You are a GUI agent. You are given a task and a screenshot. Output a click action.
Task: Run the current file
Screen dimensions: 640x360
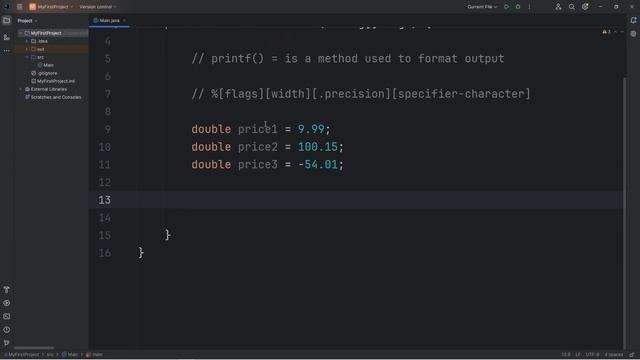click(507, 7)
